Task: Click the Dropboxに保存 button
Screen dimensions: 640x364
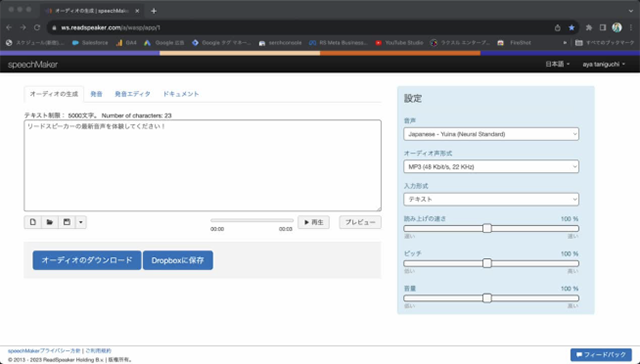Action: 178,260
